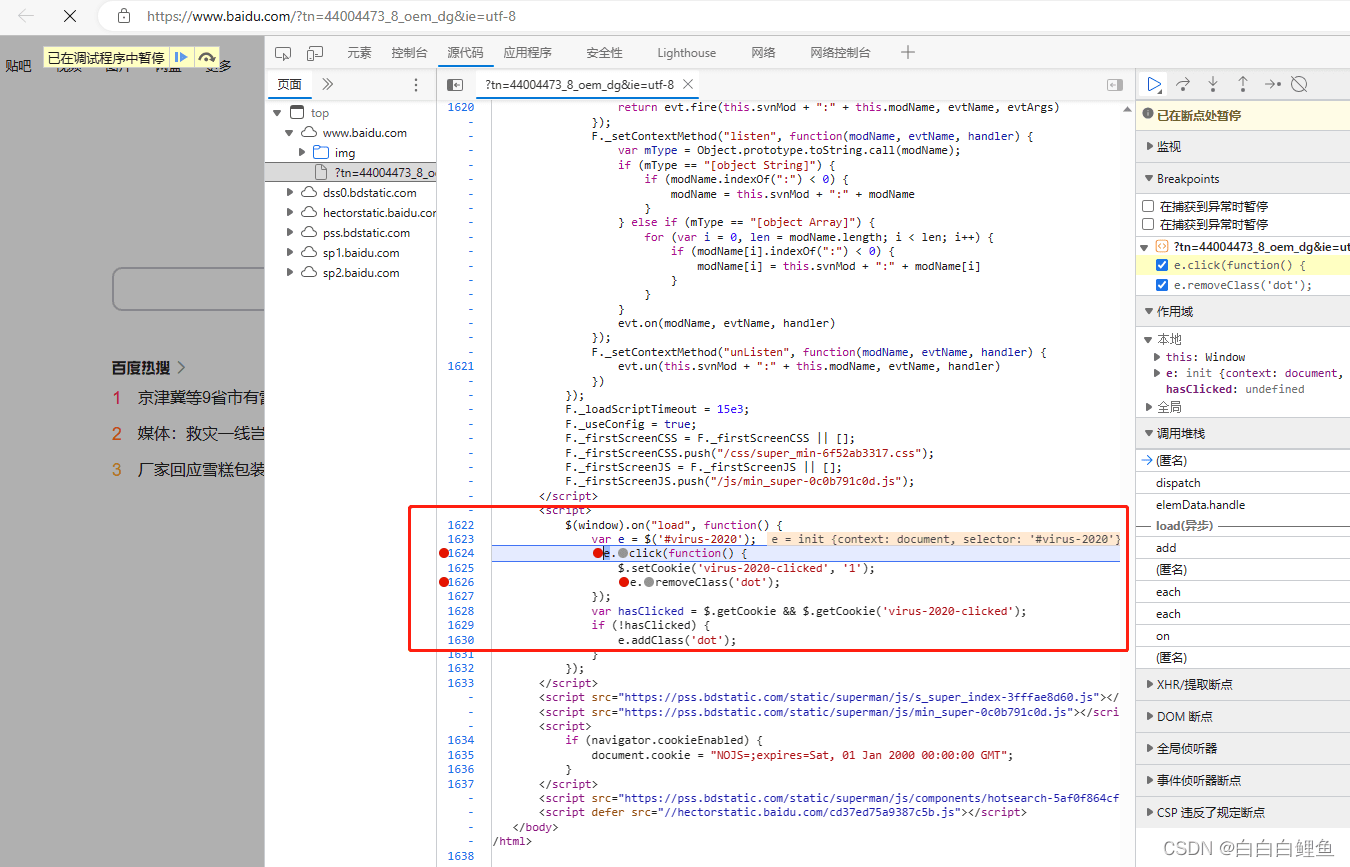1350x867 pixels.
Task: Expand sp1.baidu.com tree node
Action: pos(290,253)
